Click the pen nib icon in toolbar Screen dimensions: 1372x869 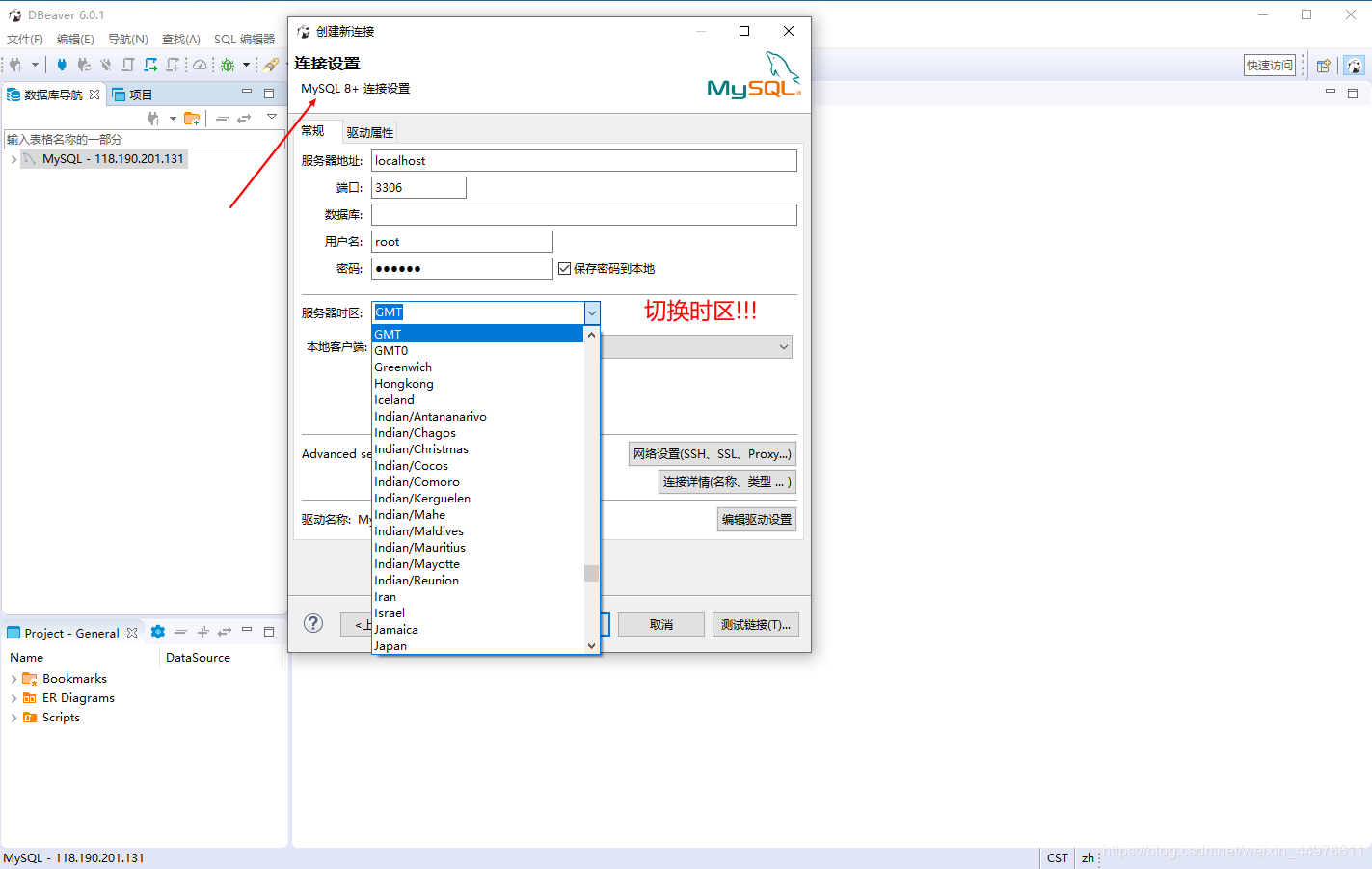click(271, 65)
